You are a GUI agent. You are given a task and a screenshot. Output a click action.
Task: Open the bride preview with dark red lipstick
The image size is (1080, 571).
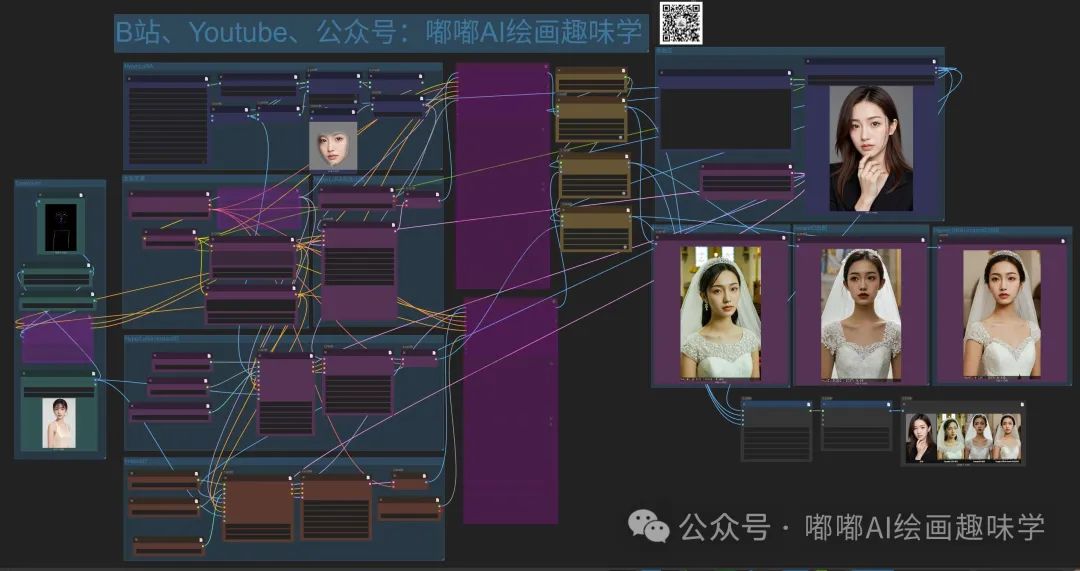(861, 313)
